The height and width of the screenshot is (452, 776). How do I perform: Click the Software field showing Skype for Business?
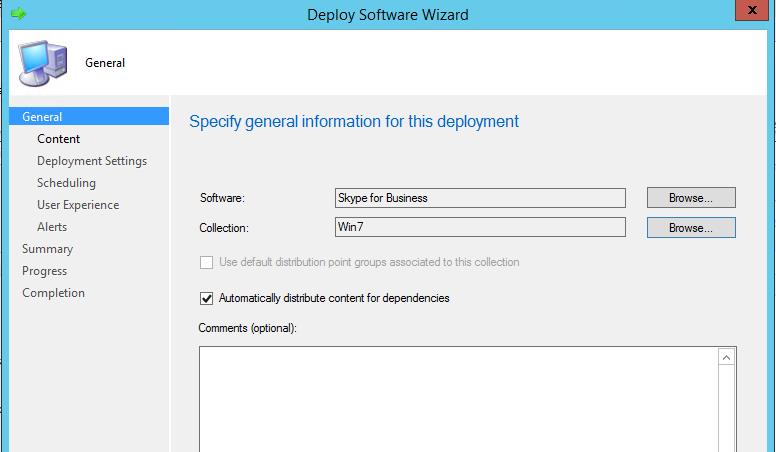480,198
